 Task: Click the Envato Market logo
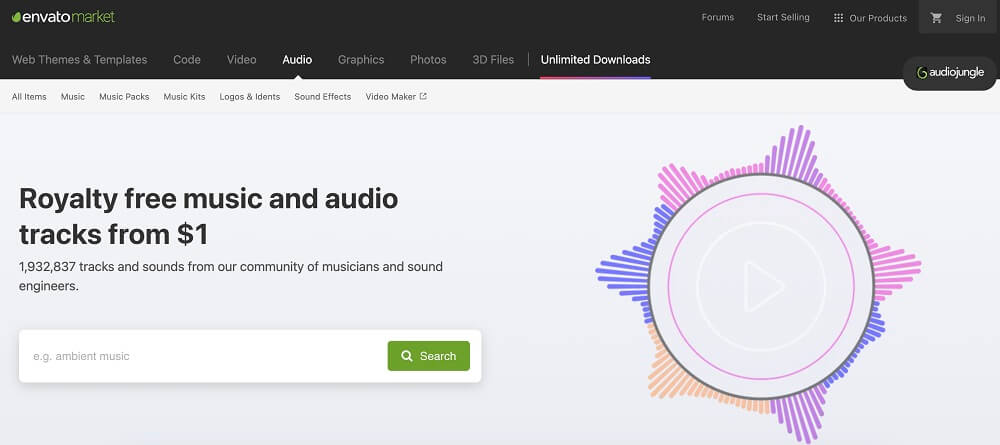(63, 17)
